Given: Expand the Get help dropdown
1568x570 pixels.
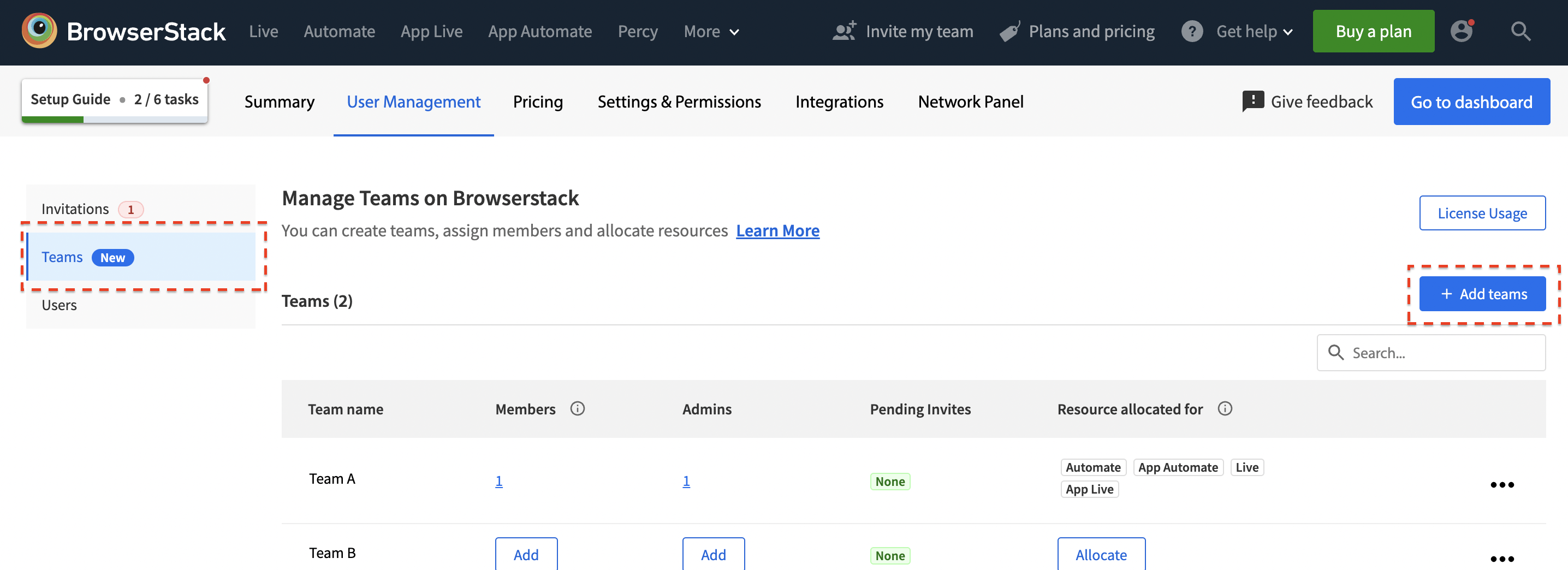Looking at the screenshot, I should coord(1254,32).
